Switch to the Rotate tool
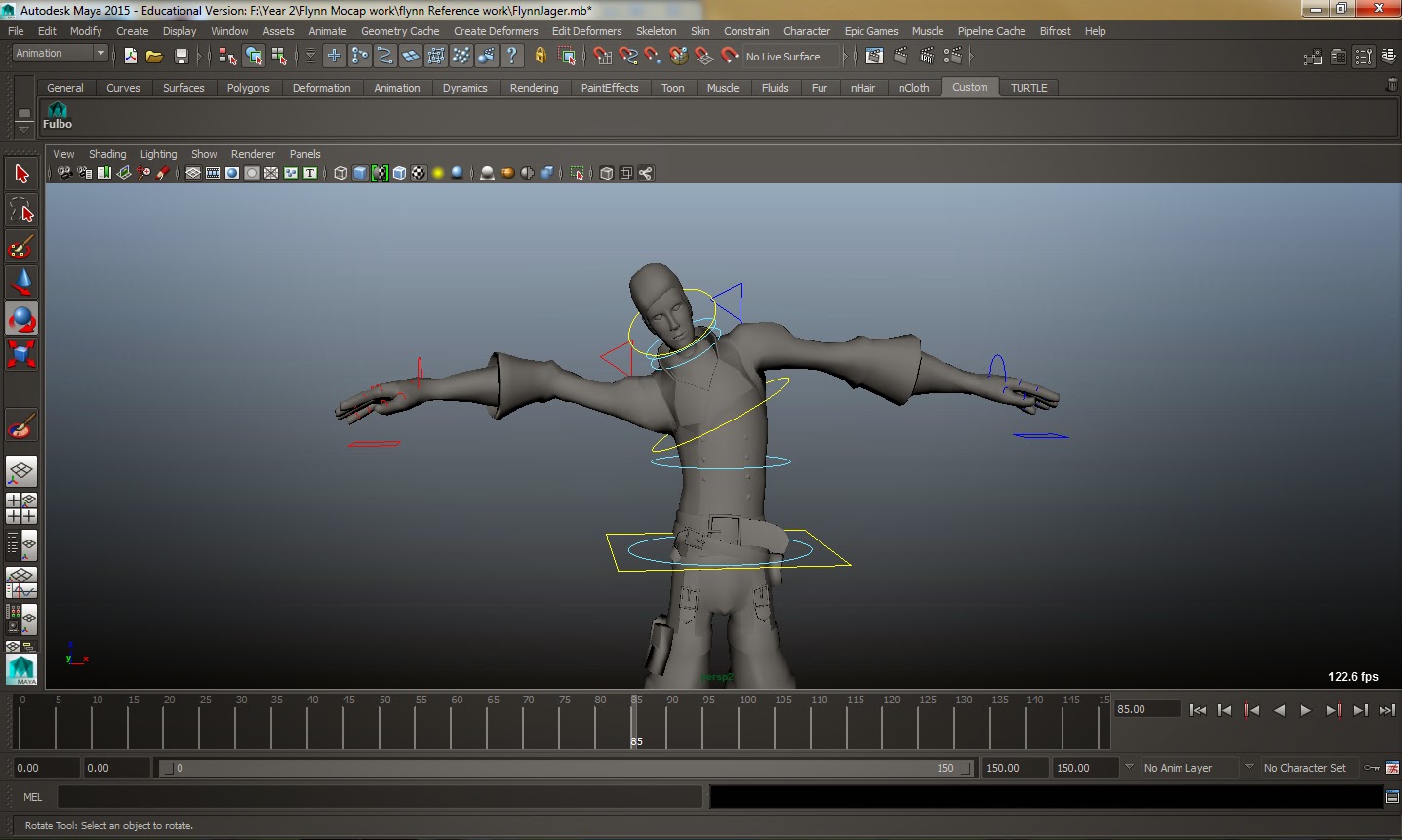Viewport: 1402px width, 840px height. point(21,318)
